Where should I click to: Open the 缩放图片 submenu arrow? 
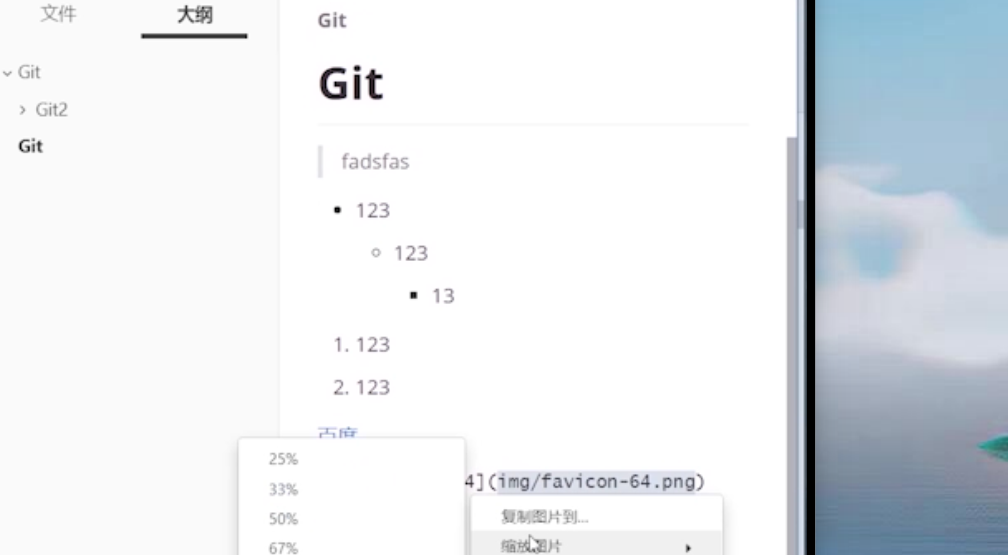point(688,548)
